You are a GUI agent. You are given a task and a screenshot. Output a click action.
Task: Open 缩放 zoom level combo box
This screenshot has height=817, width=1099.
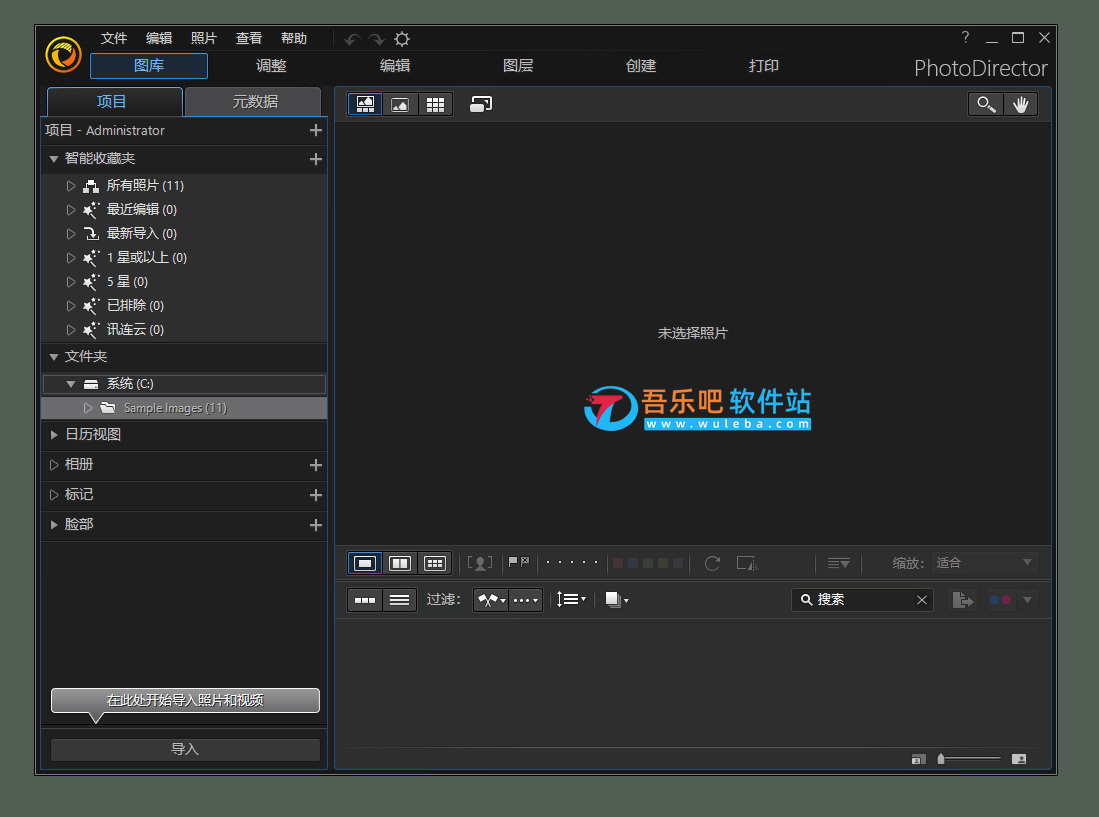tap(984, 563)
